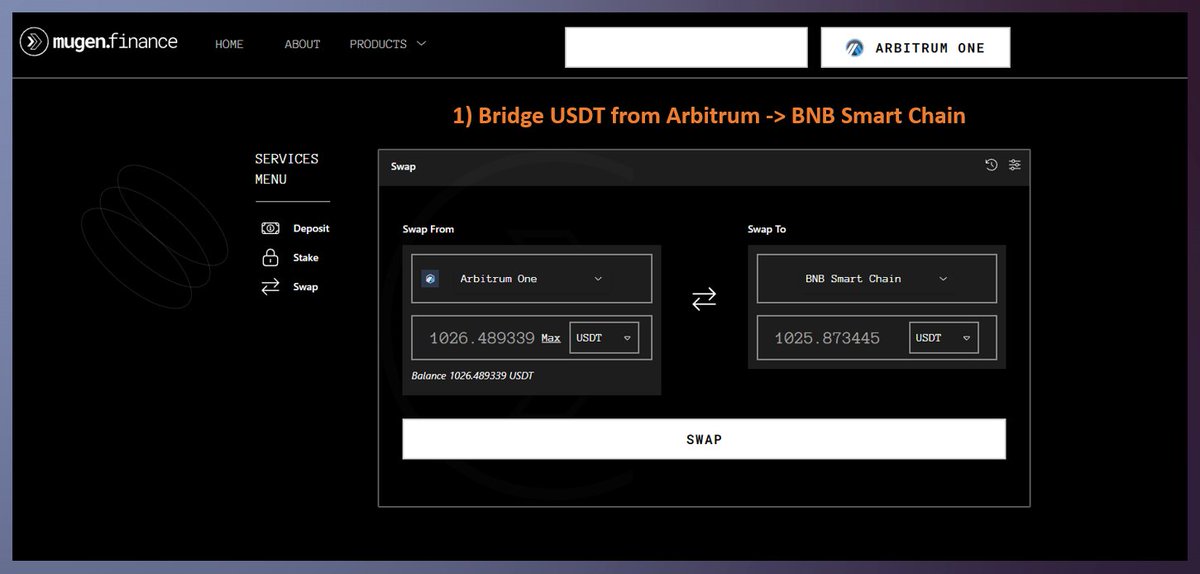Open Deposit in services menu
Screen dimensions: 1200x574
tap(311, 228)
